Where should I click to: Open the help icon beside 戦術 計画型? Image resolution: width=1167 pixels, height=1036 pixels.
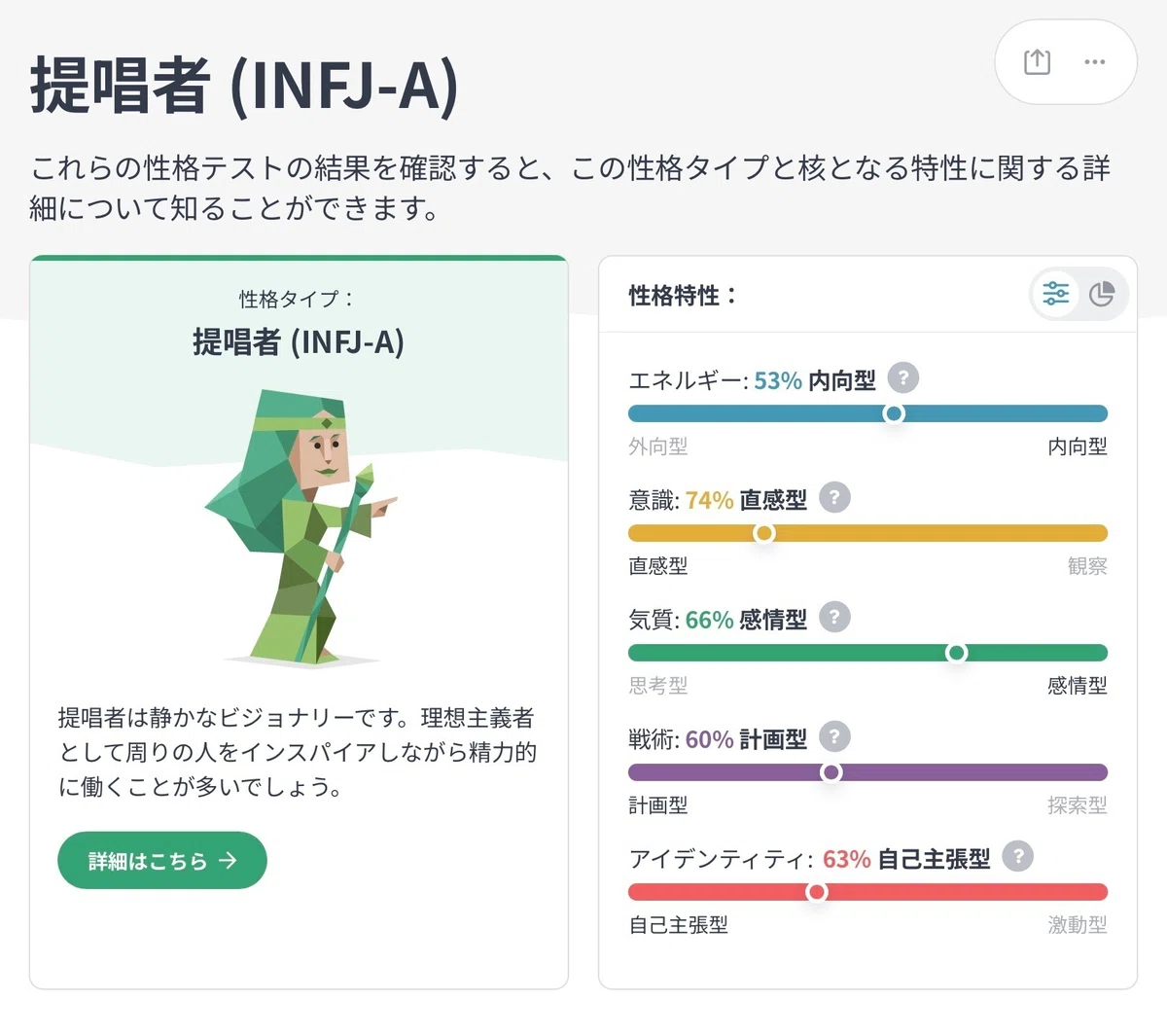point(834,736)
